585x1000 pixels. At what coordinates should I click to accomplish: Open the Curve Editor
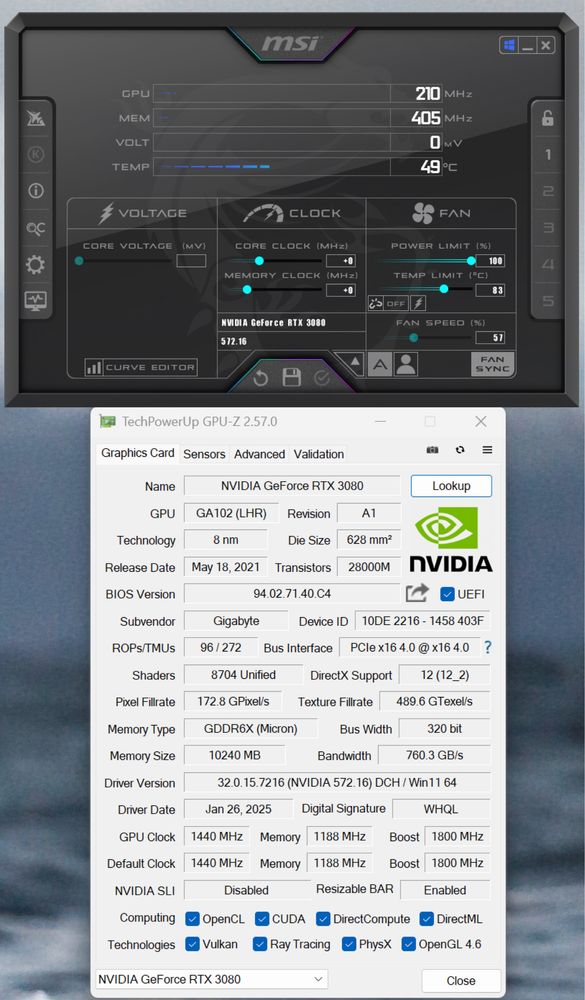click(141, 367)
